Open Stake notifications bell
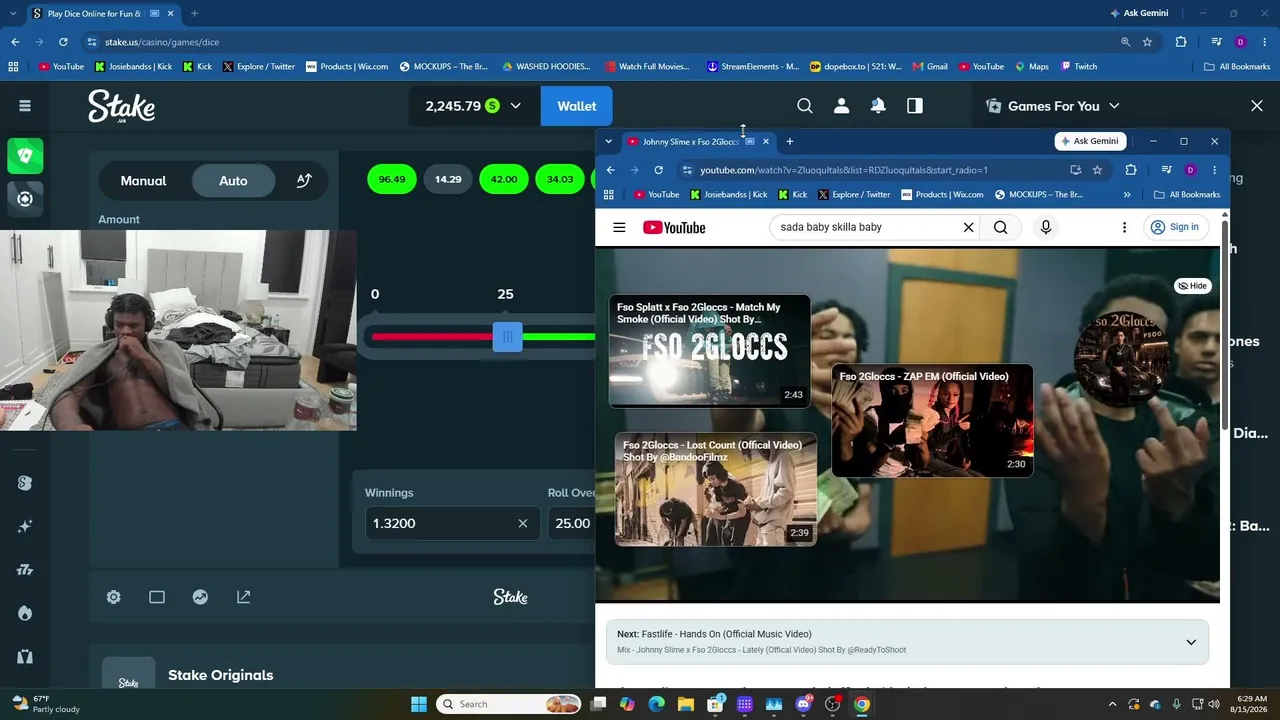Image resolution: width=1280 pixels, height=720 pixels. tap(878, 106)
